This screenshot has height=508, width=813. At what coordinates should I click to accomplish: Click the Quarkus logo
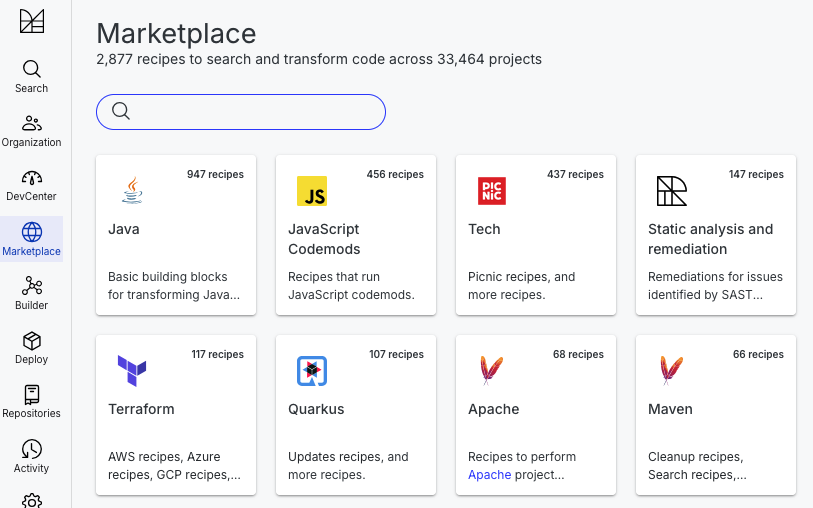click(x=312, y=371)
